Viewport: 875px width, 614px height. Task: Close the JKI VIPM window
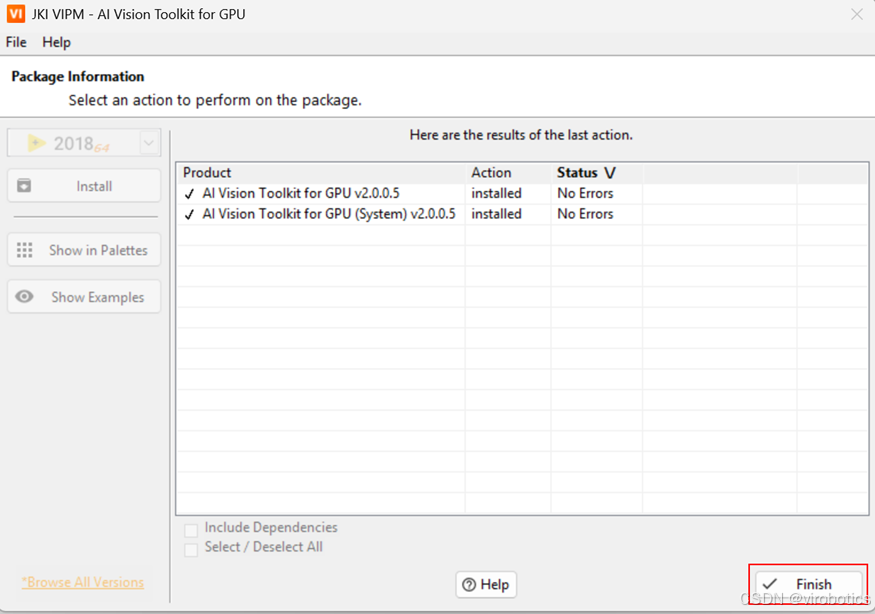[857, 14]
